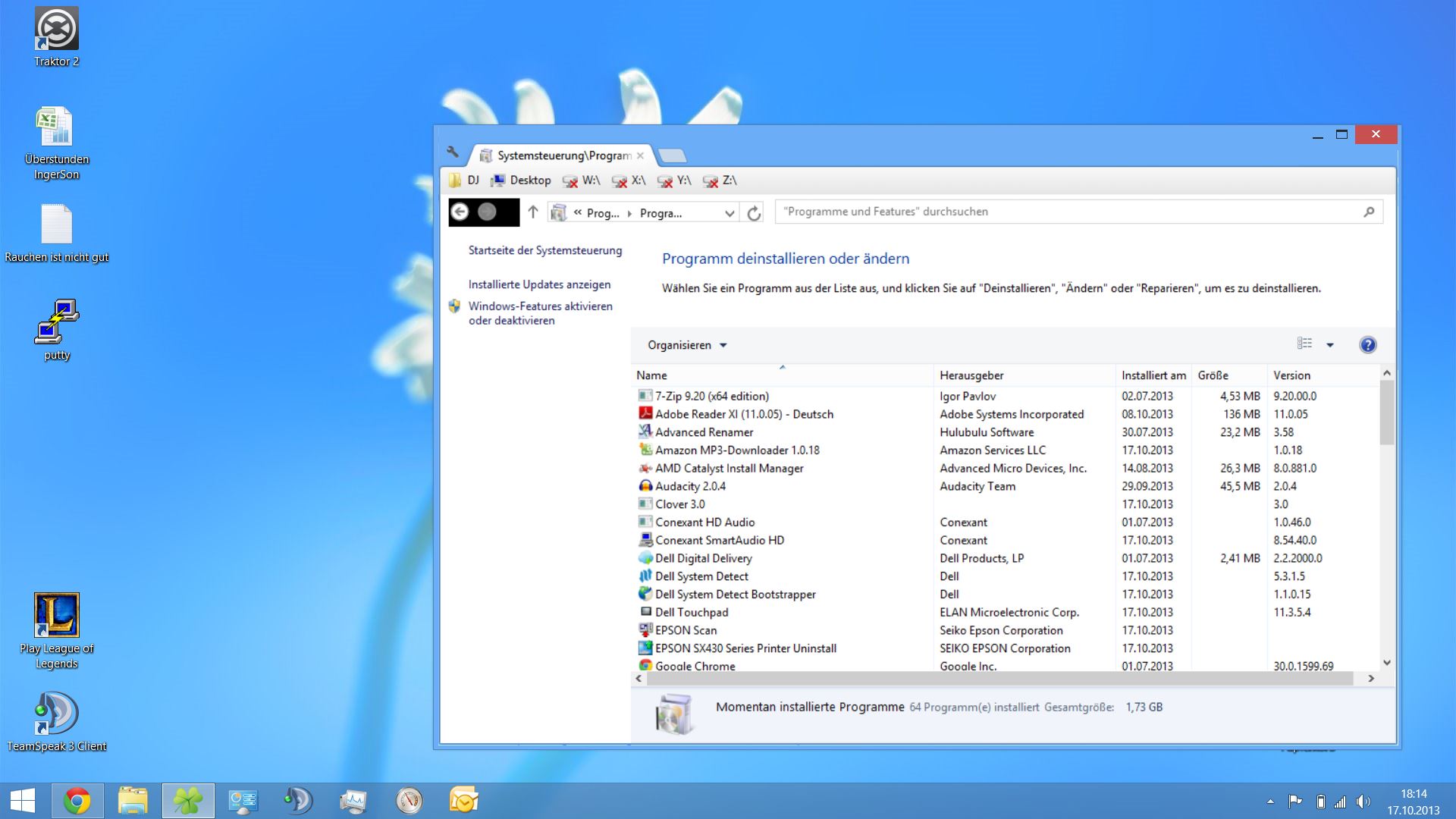Open the Organisieren dropdown menu

click(x=686, y=345)
